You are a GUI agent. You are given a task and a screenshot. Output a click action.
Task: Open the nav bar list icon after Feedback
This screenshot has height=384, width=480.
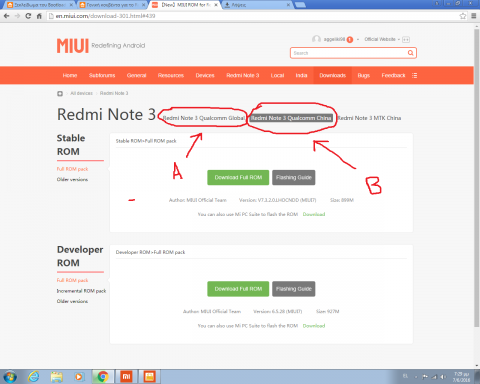pos(414,75)
